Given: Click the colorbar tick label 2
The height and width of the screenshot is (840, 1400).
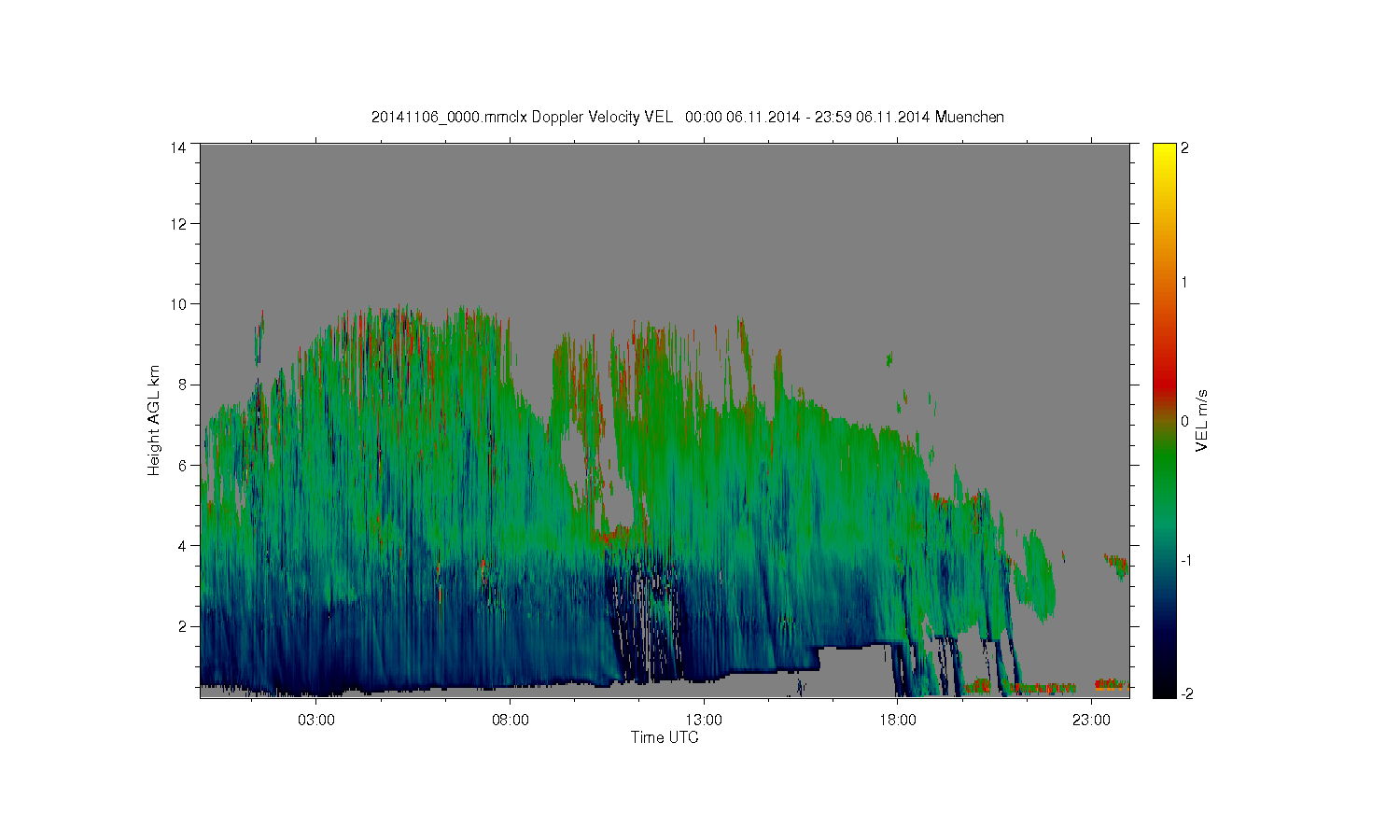Looking at the screenshot, I should pos(1184,147).
